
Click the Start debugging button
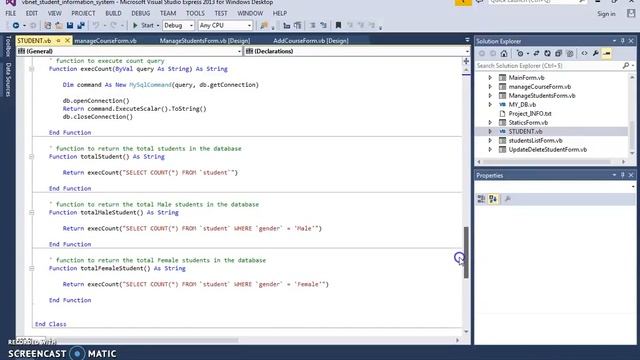[x=143, y=25]
